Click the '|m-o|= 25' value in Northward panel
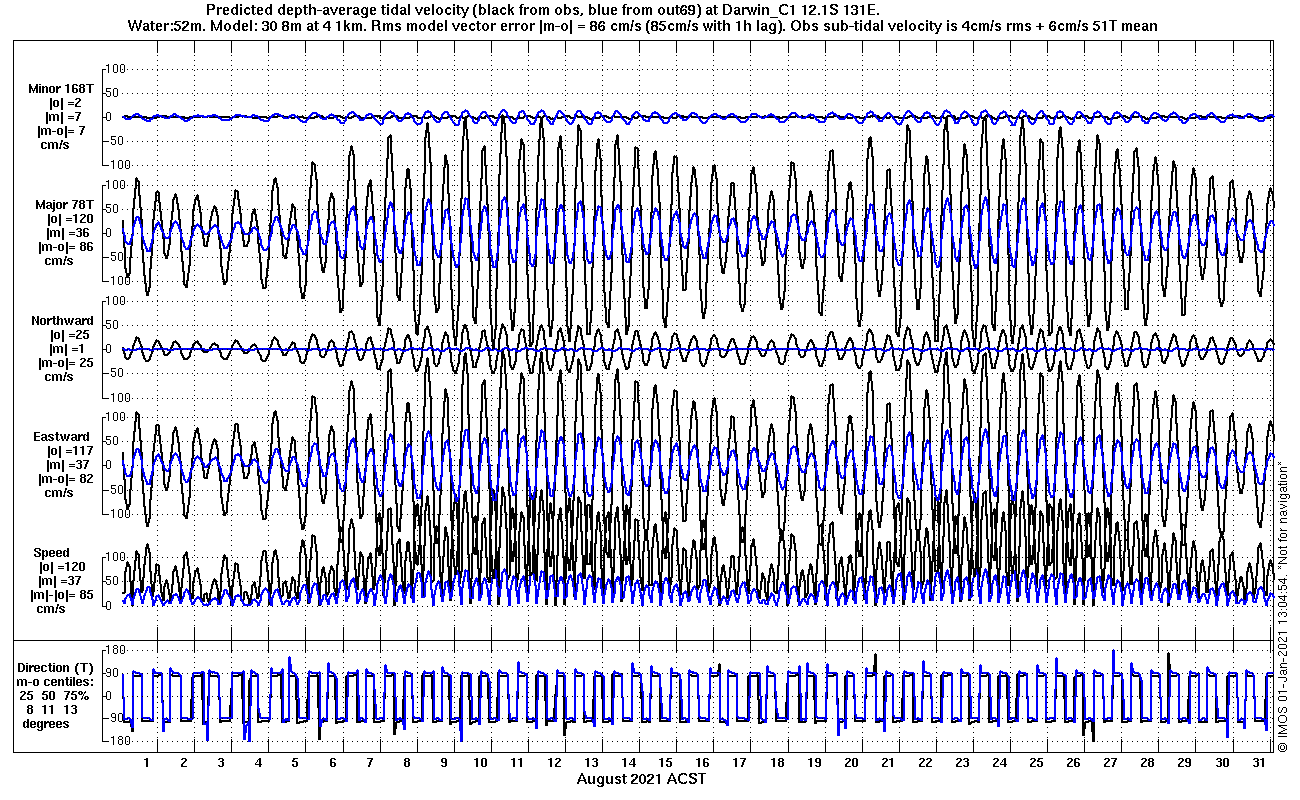The width and height of the screenshot is (1300, 800). 67,363
